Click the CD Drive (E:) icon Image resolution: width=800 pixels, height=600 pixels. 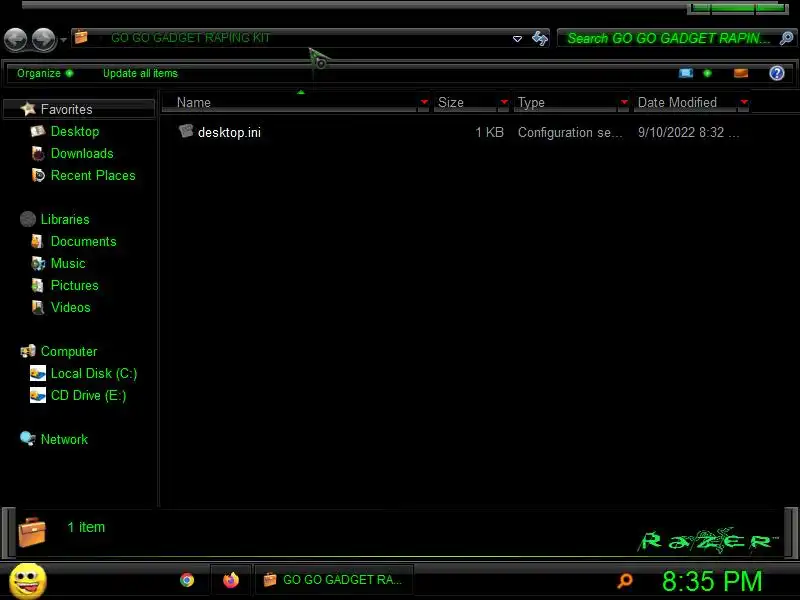[38, 395]
